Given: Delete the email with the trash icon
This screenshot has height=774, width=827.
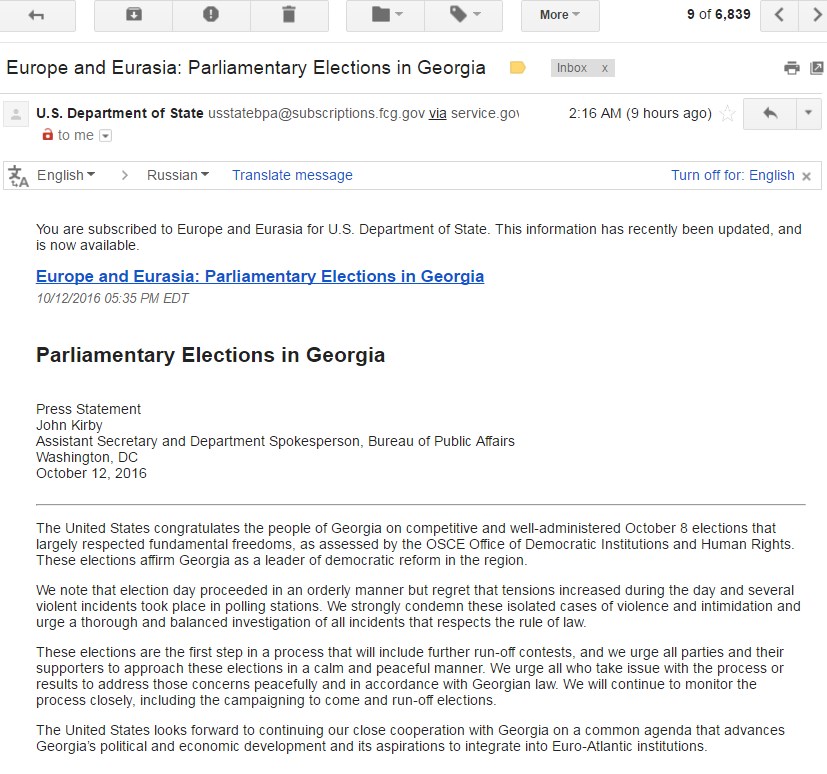Looking at the screenshot, I should [289, 15].
